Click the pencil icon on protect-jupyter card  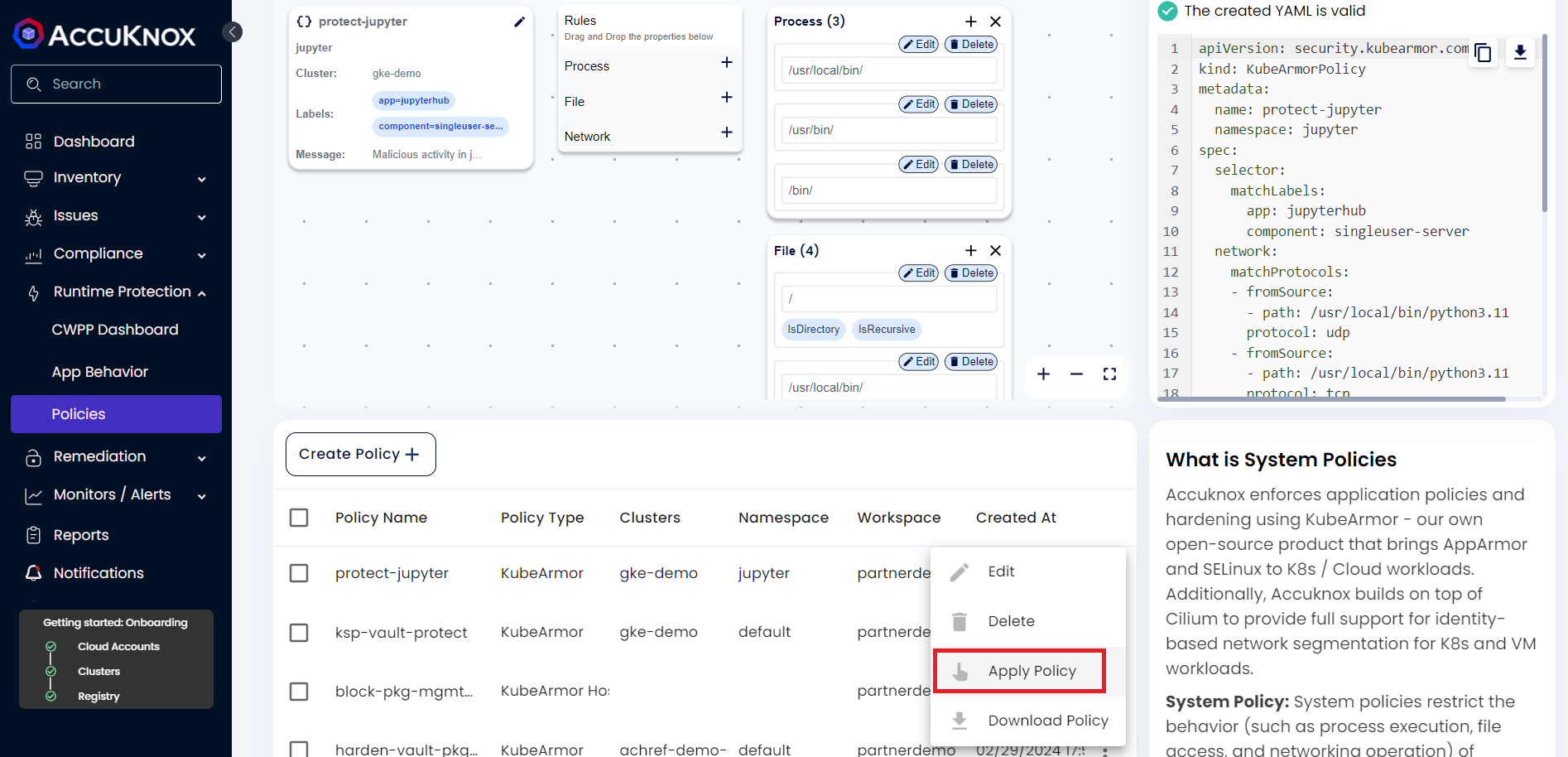point(519,22)
